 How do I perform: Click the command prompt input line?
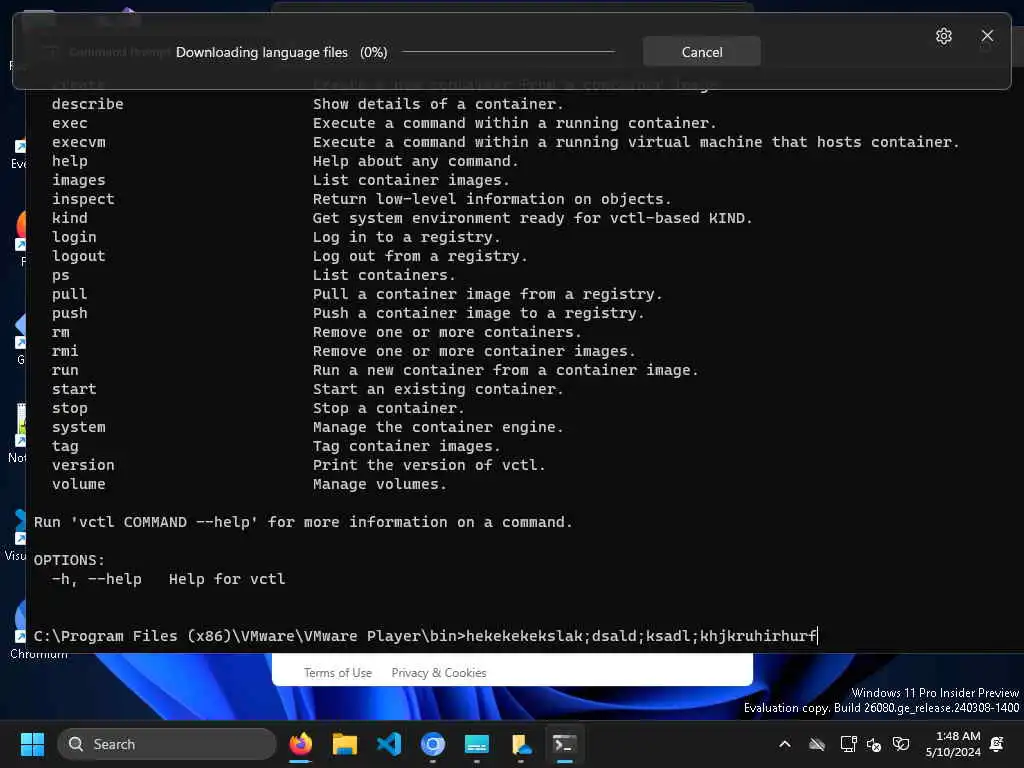pos(425,636)
